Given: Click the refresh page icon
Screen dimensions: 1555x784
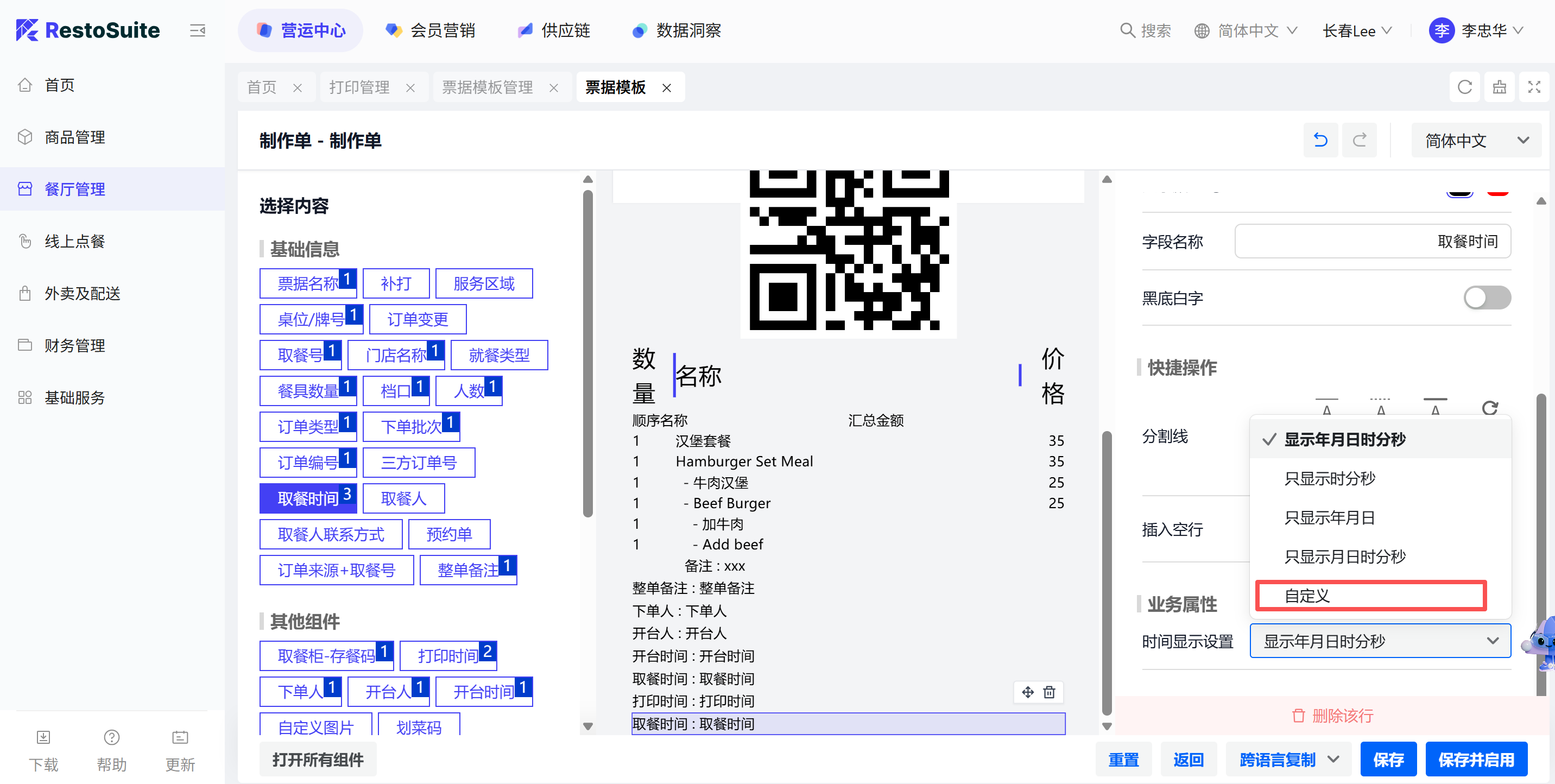Looking at the screenshot, I should point(1464,87).
